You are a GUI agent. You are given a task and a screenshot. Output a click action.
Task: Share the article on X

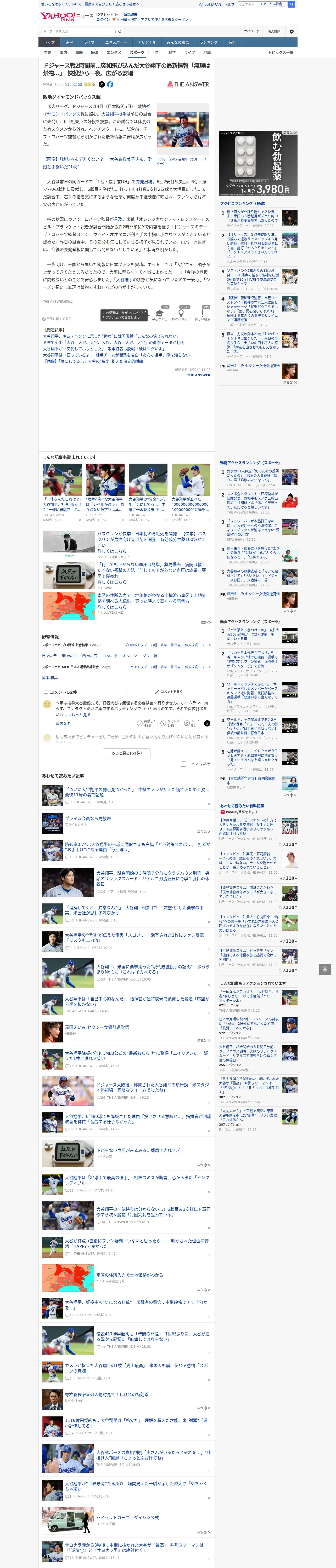(102, 85)
